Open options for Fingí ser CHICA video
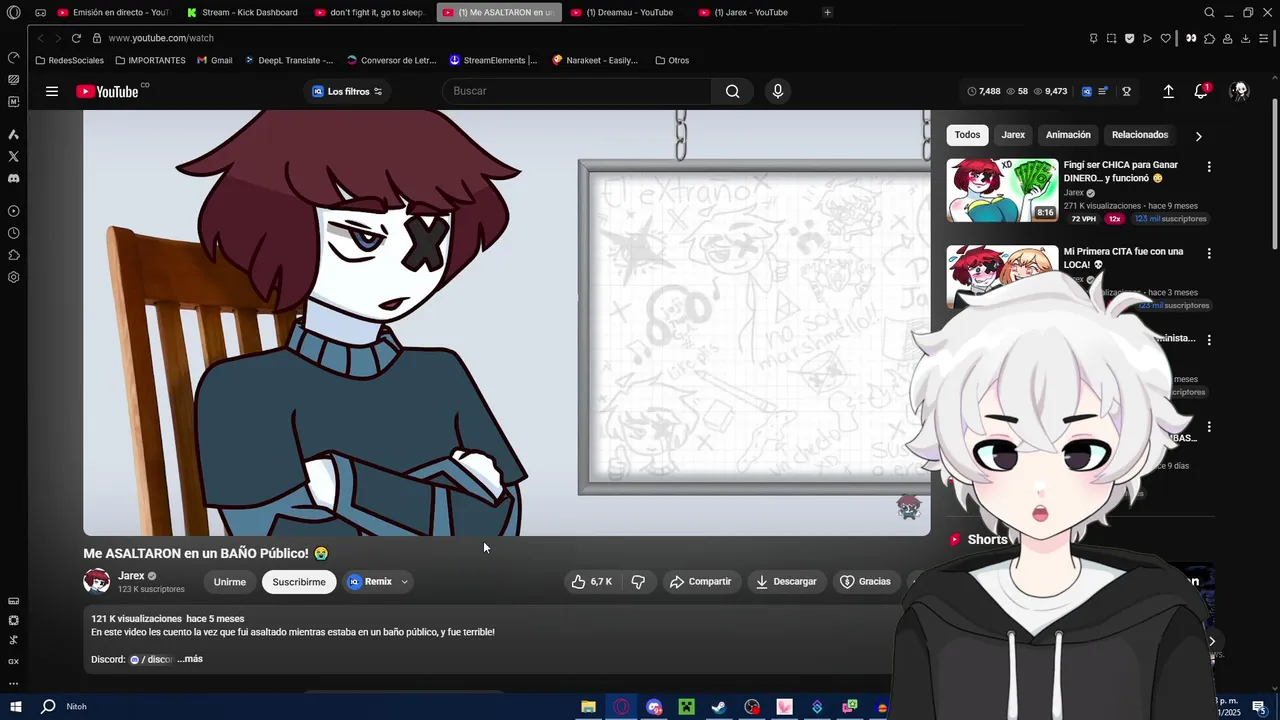 tap(1209, 167)
